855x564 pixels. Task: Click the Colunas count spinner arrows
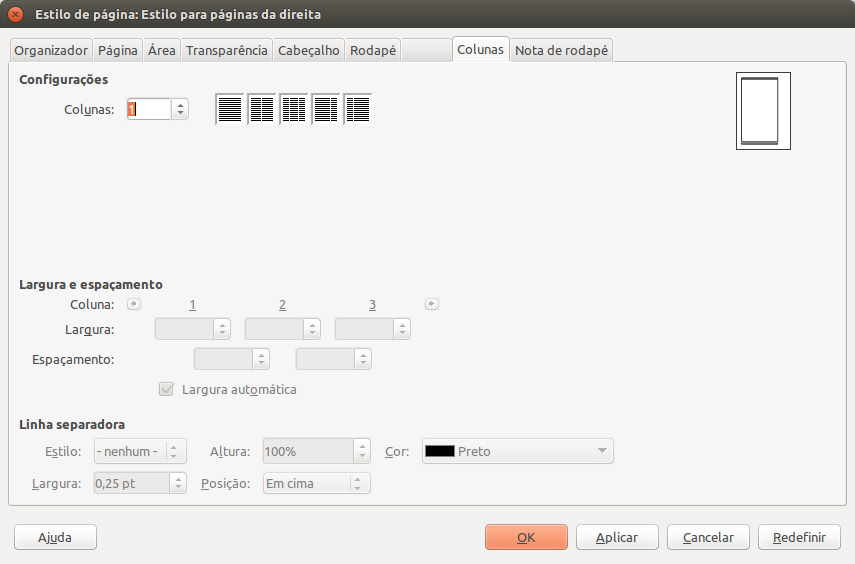tap(180, 109)
